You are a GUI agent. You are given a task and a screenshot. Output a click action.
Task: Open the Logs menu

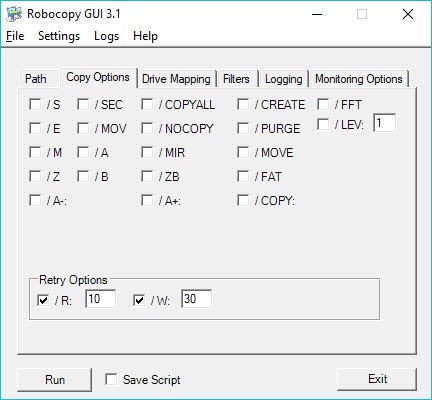106,36
